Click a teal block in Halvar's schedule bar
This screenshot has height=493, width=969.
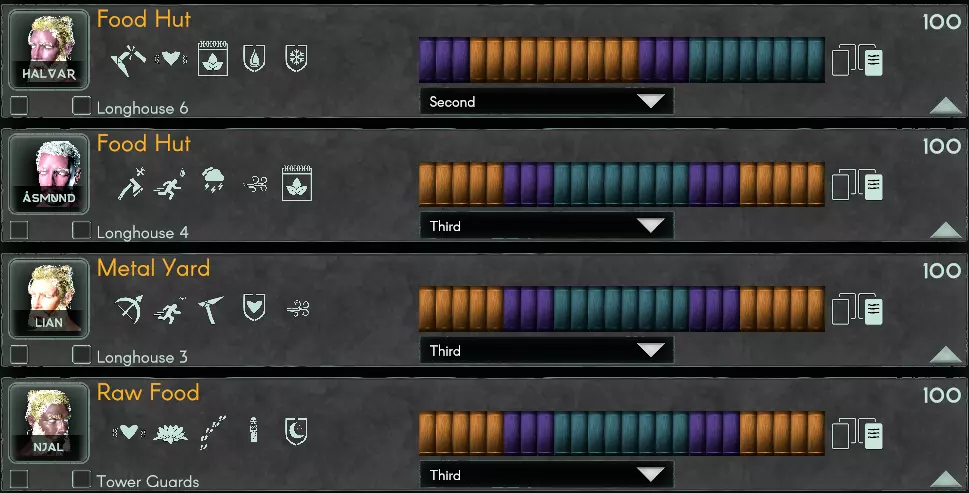pos(756,60)
